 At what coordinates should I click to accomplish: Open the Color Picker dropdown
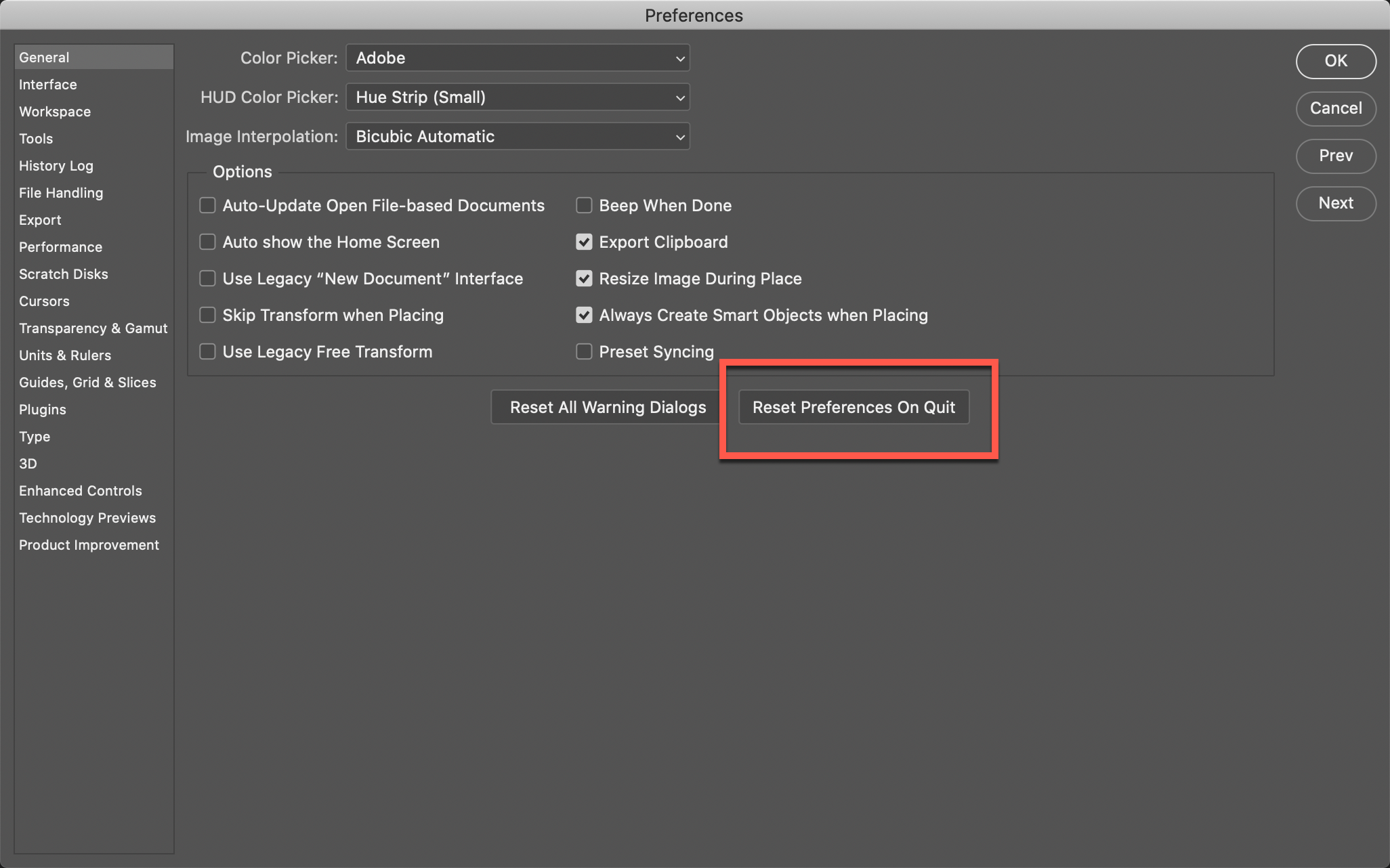coord(517,58)
